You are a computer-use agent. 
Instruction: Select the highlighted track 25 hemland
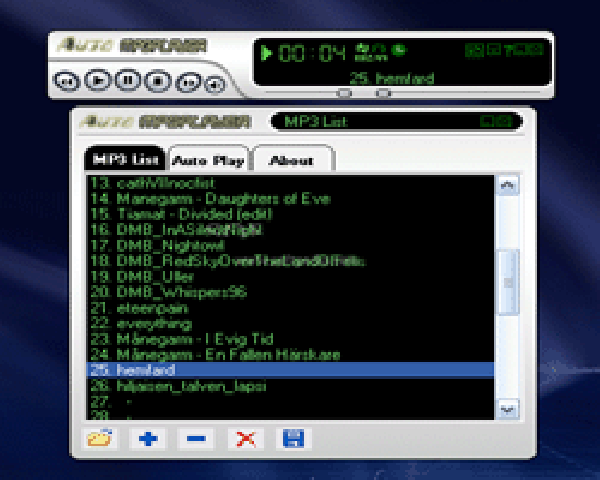coord(291,370)
